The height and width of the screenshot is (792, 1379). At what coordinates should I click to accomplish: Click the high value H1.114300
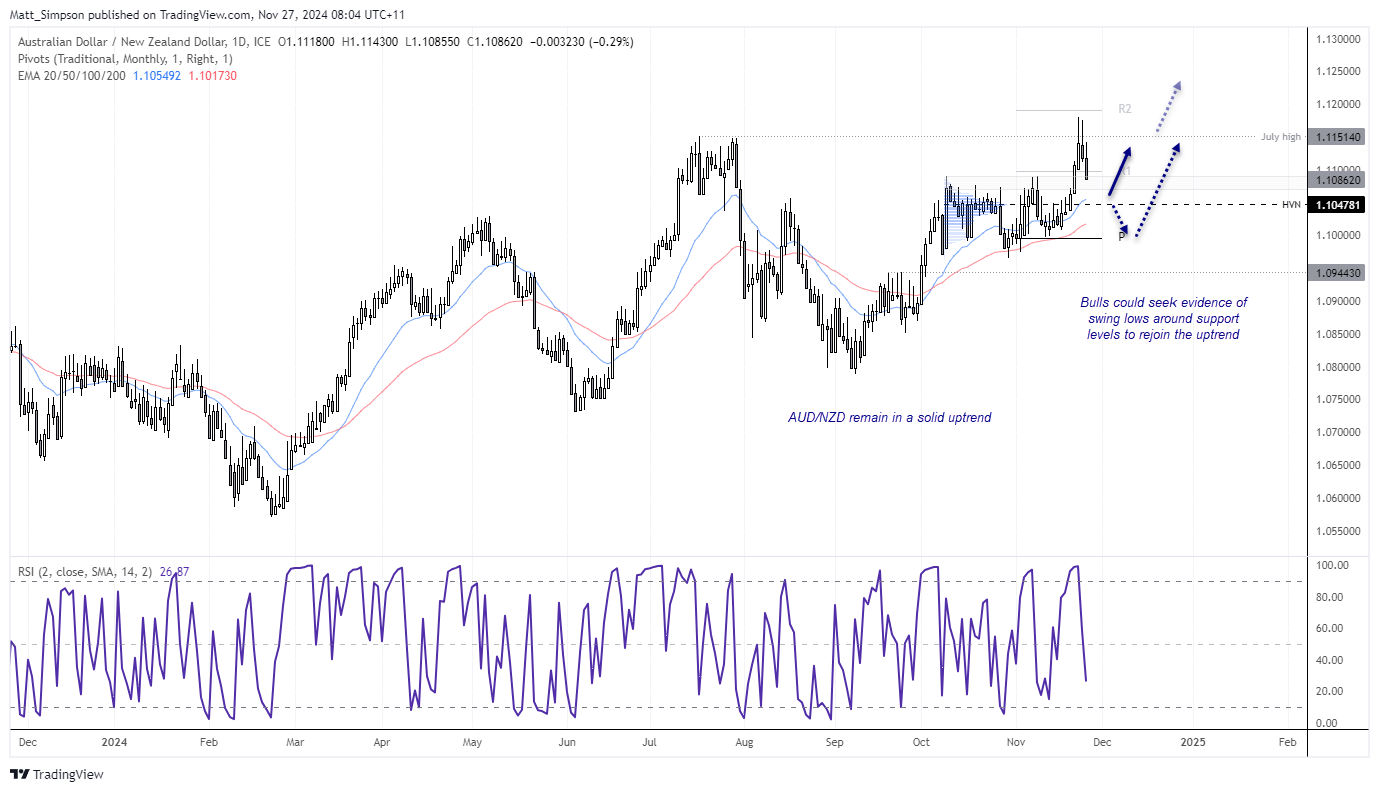tap(372, 42)
